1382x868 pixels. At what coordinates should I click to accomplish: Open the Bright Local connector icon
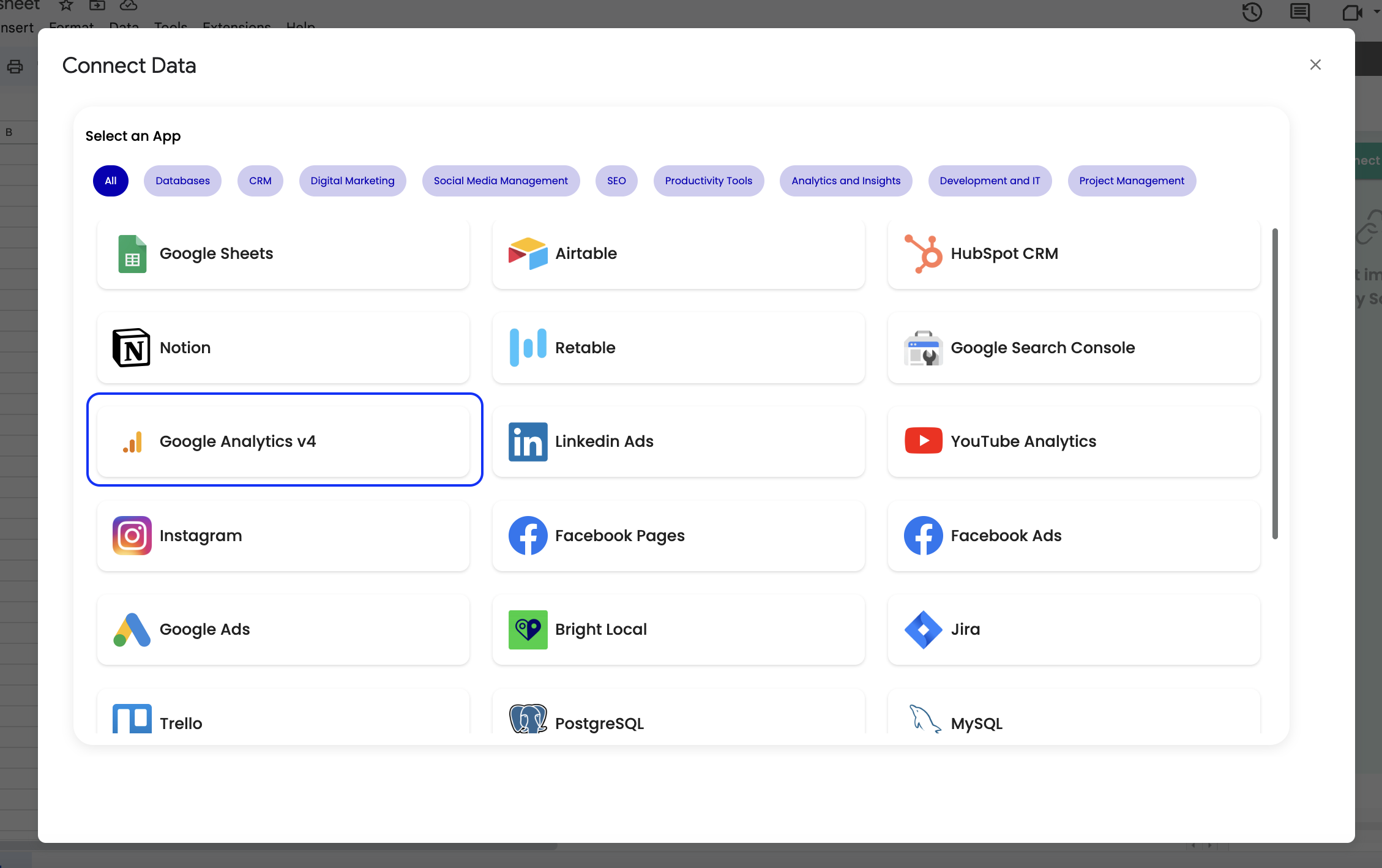coord(527,629)
